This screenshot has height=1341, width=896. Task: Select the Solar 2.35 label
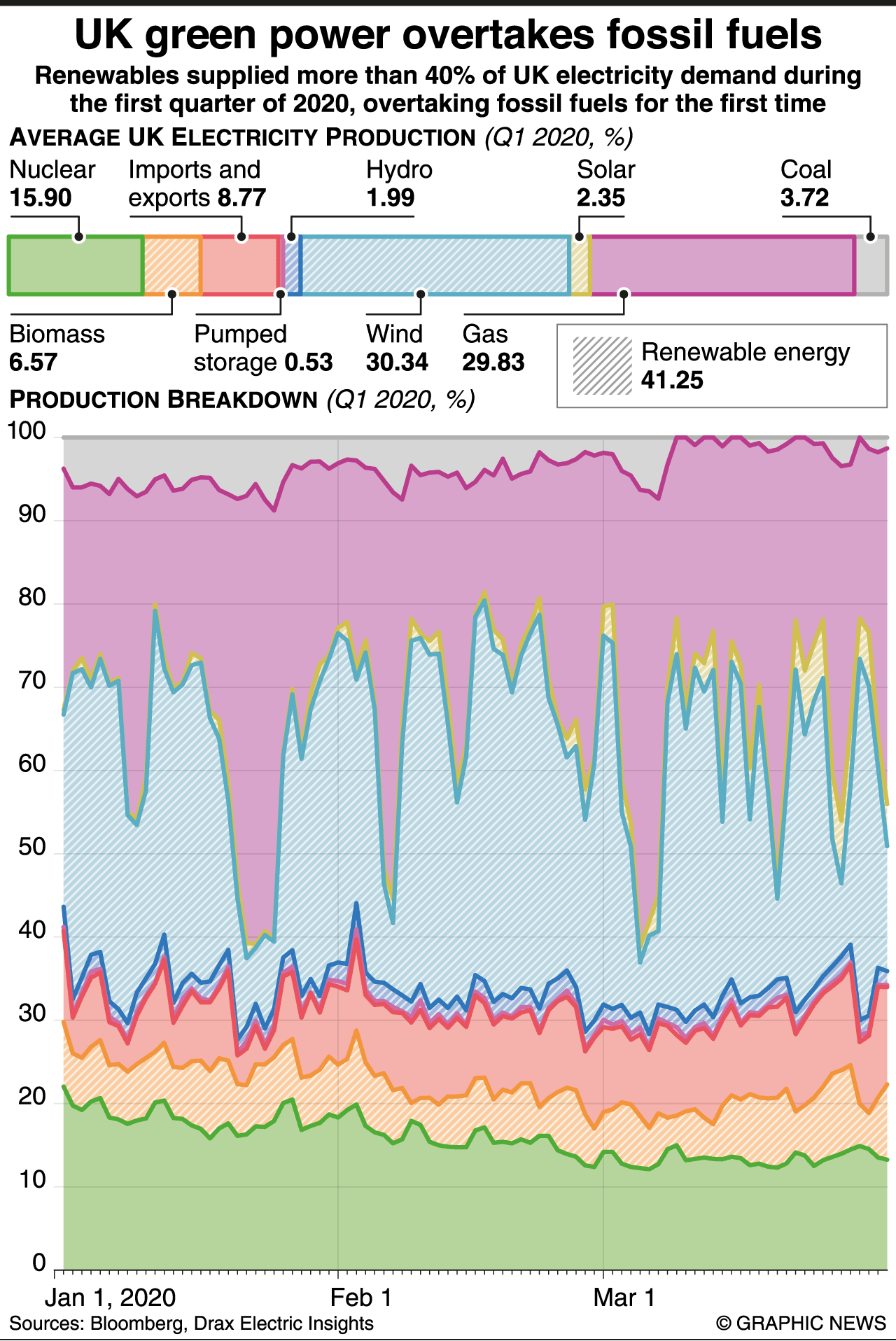point(605,184)
